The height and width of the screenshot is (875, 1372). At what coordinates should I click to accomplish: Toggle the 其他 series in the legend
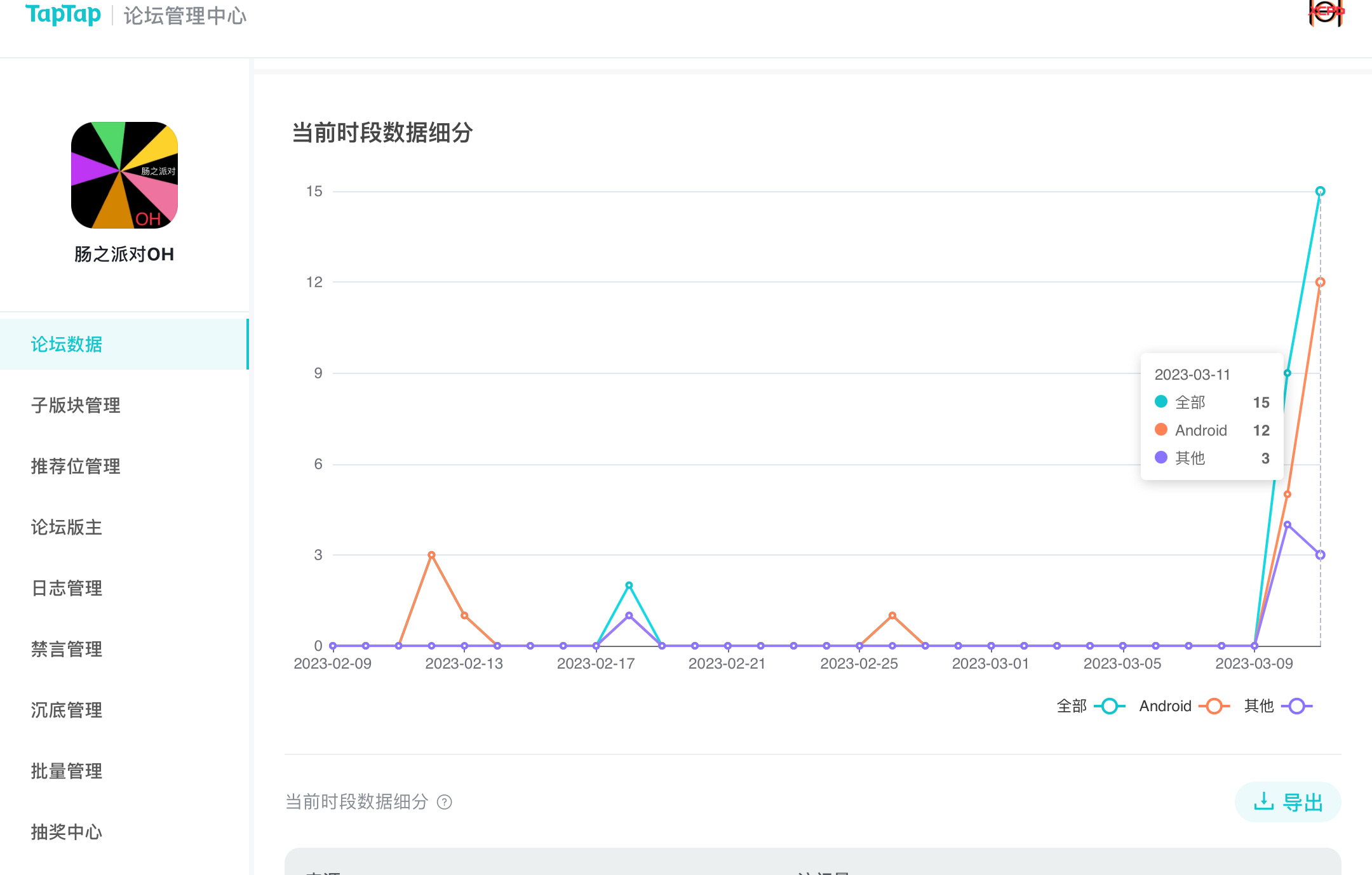pyautogui.click(x=1278, y=706)
